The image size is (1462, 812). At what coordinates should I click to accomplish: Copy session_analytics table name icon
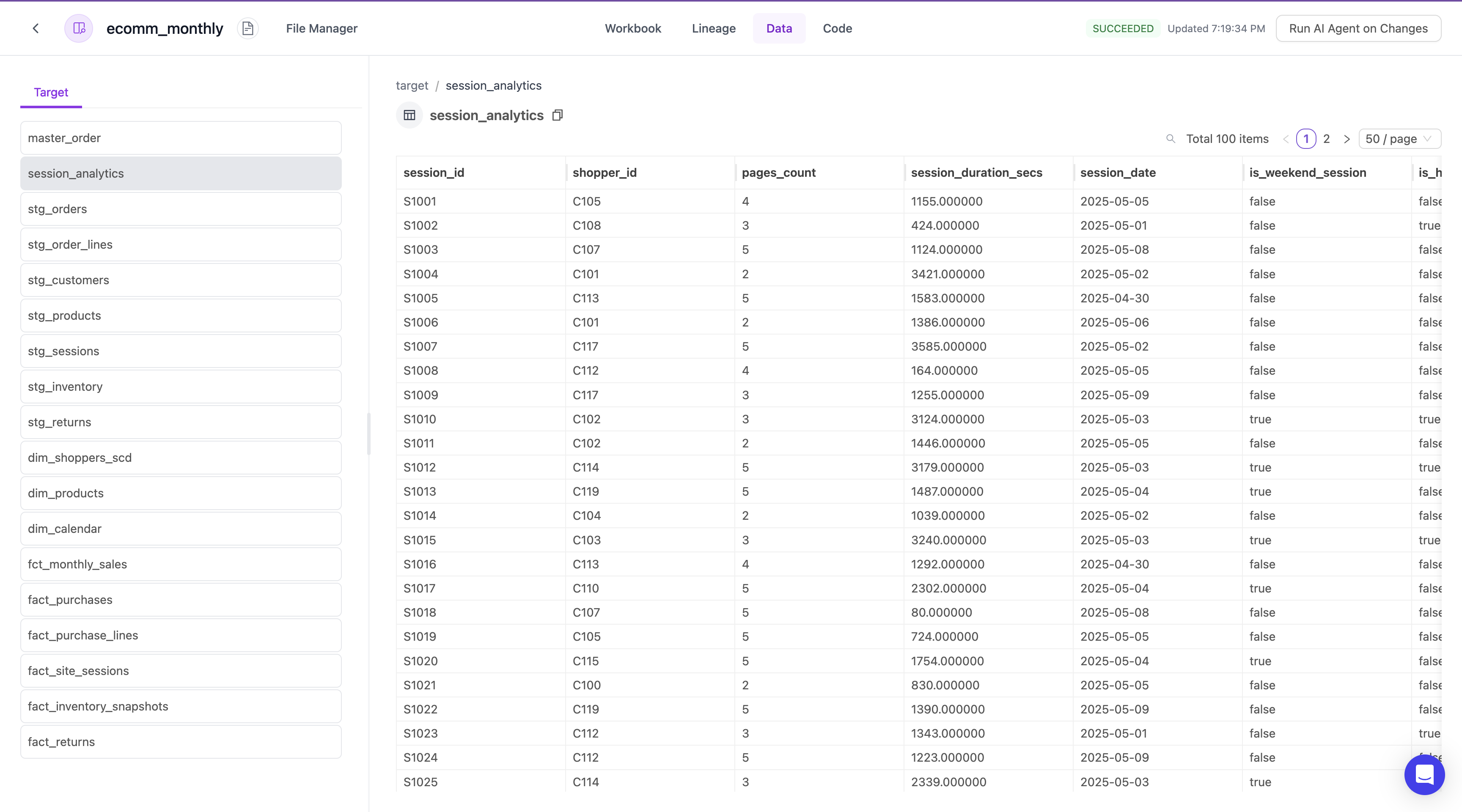(x=557, y=115)
